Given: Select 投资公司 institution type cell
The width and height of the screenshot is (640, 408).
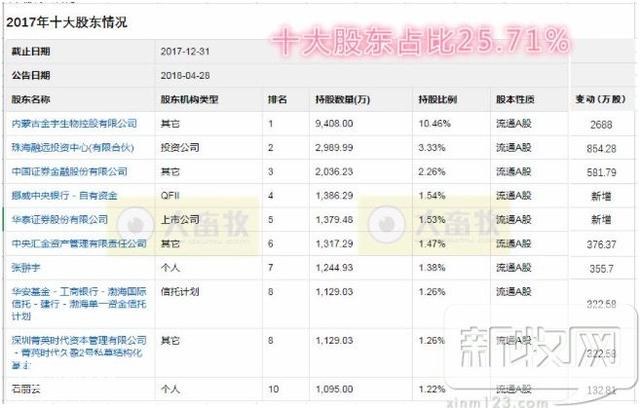Looking at the screenshot, I should [180, 147].
